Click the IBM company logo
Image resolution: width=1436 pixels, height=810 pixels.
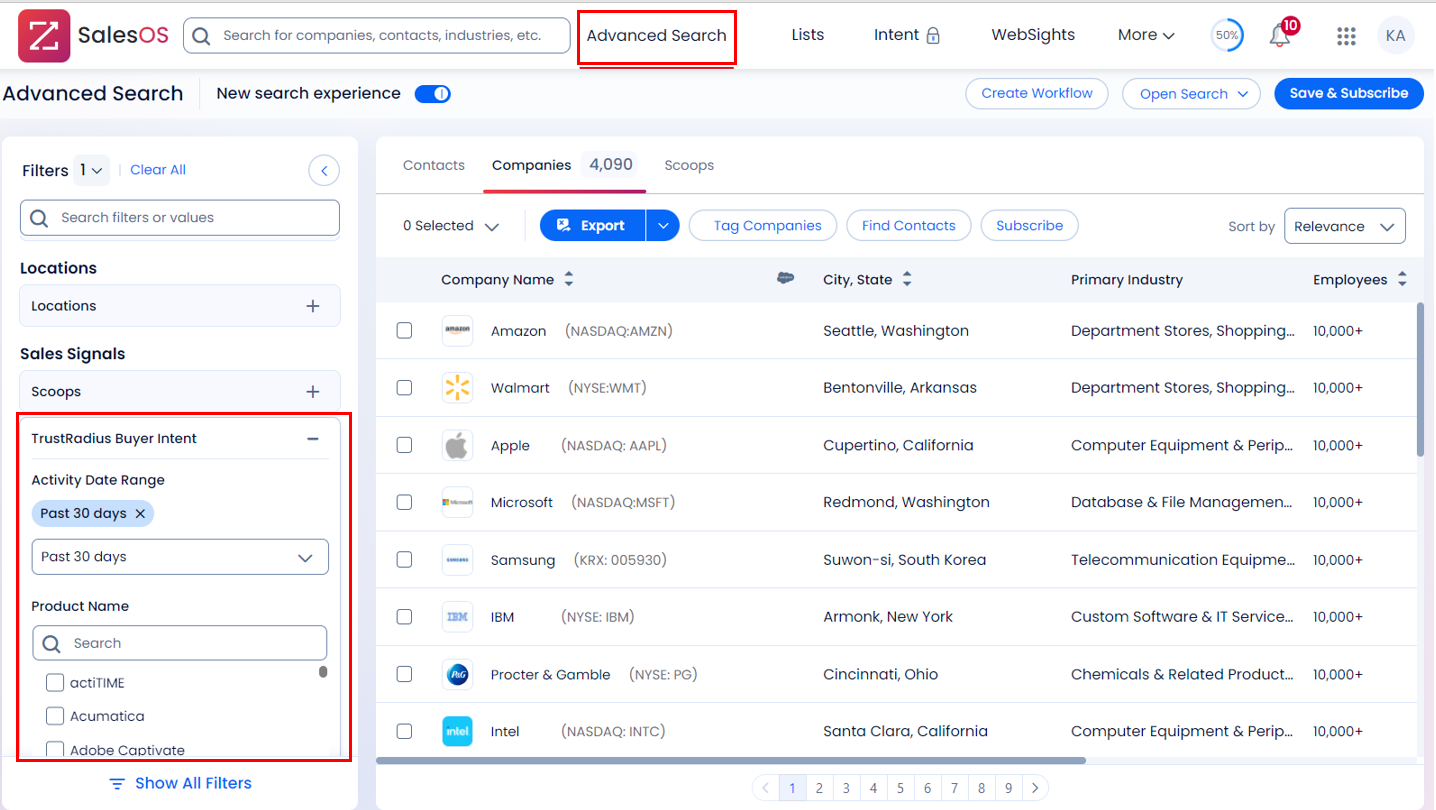457,617
